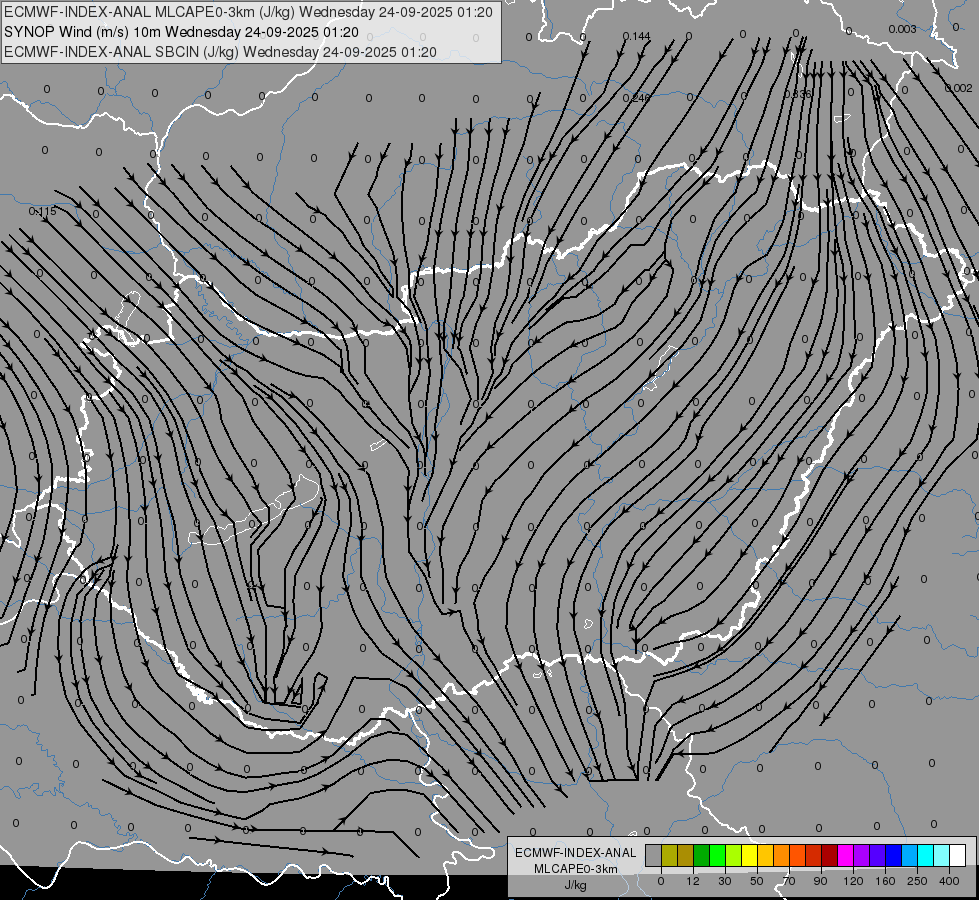Click the 0.336 value on the map
Screen dimensions: 979x900
coord(797,94)
